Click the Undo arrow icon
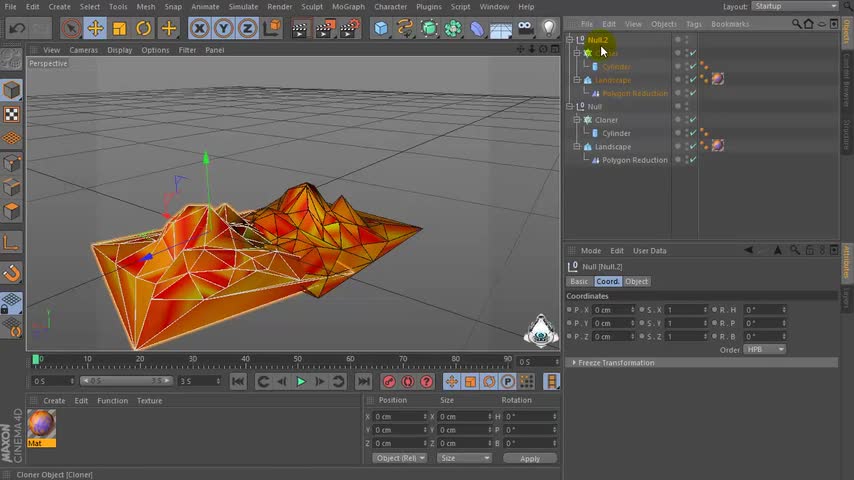This screenshot has width=854, height=480. [x=17, y=29]
